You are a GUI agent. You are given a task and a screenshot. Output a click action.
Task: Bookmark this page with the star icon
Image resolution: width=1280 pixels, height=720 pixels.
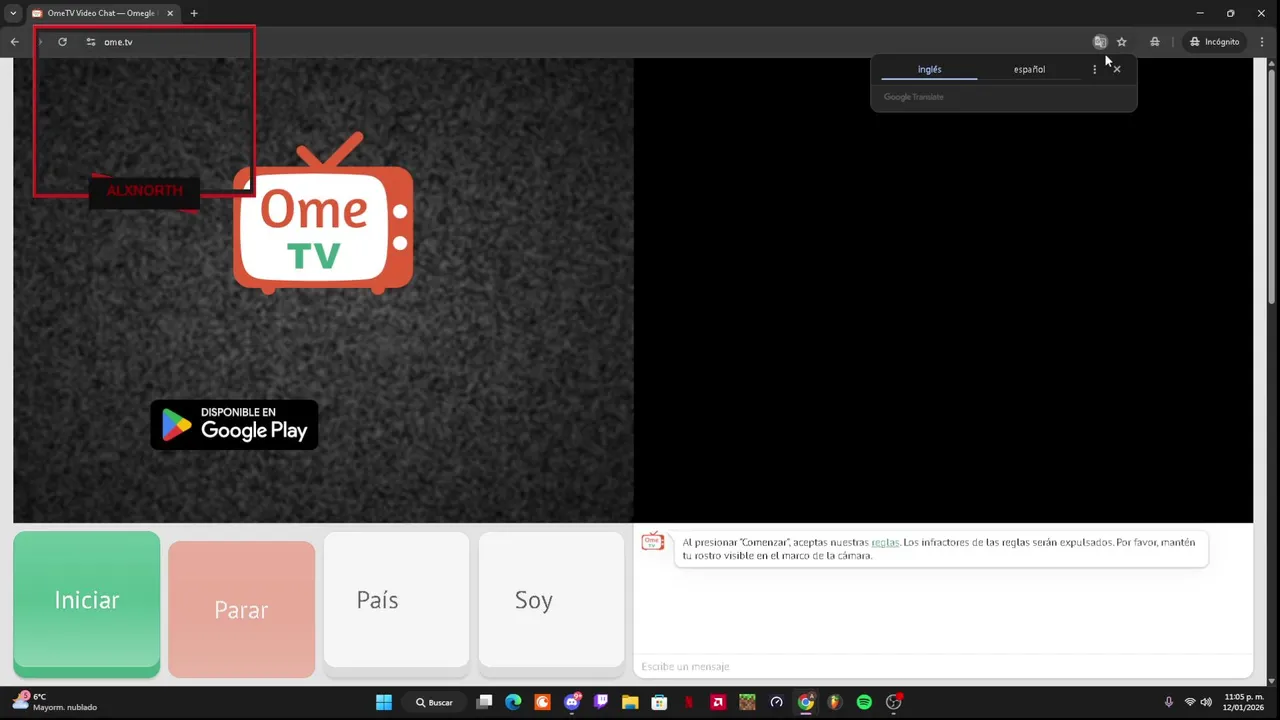tap(1122, 42)
